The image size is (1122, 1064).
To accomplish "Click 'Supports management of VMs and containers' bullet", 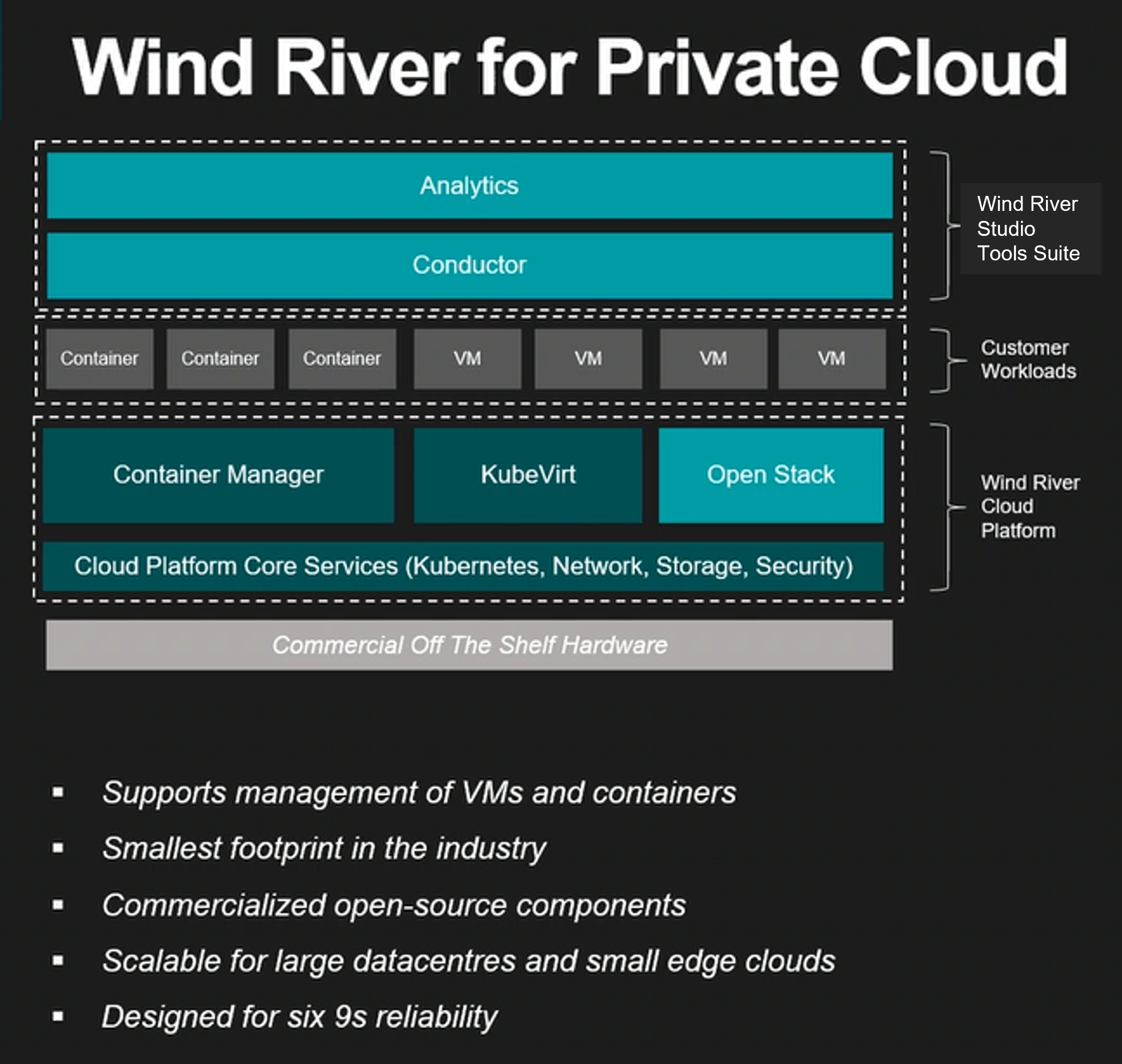I will click(x=419, y=792).
